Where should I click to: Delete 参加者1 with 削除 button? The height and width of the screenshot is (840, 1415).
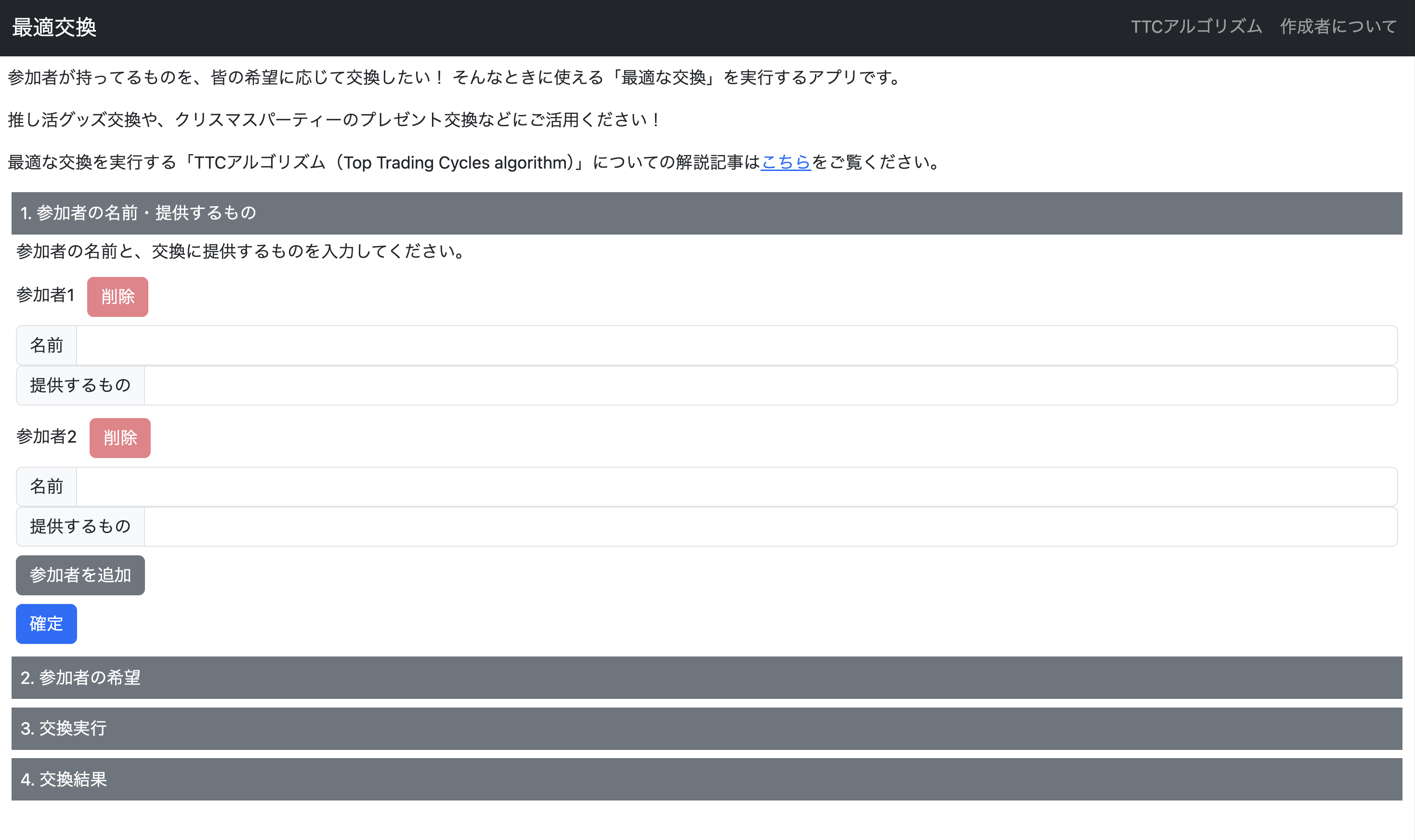pos(118,297)
